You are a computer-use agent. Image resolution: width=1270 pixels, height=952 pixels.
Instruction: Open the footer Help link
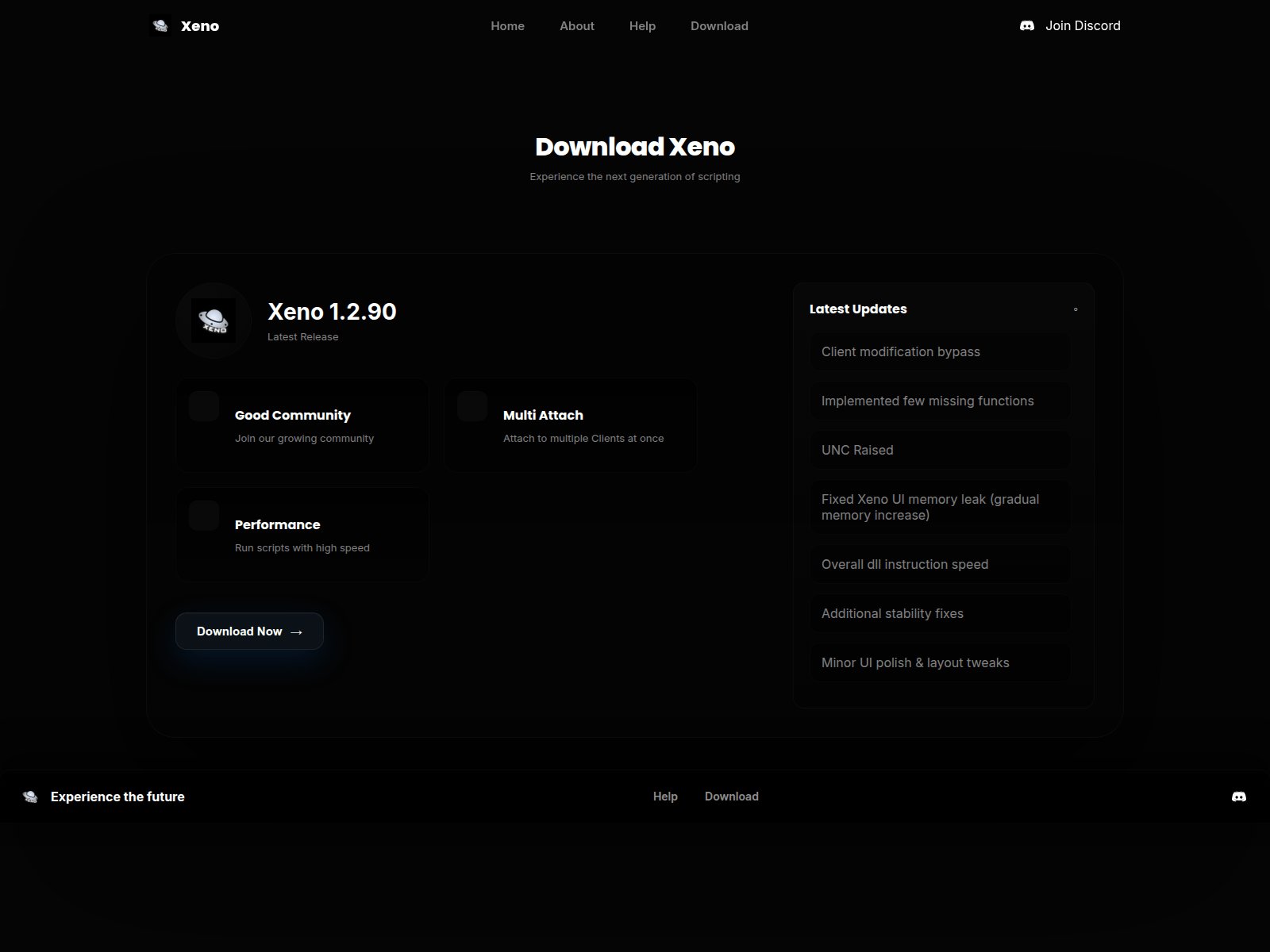click(665, 797)
